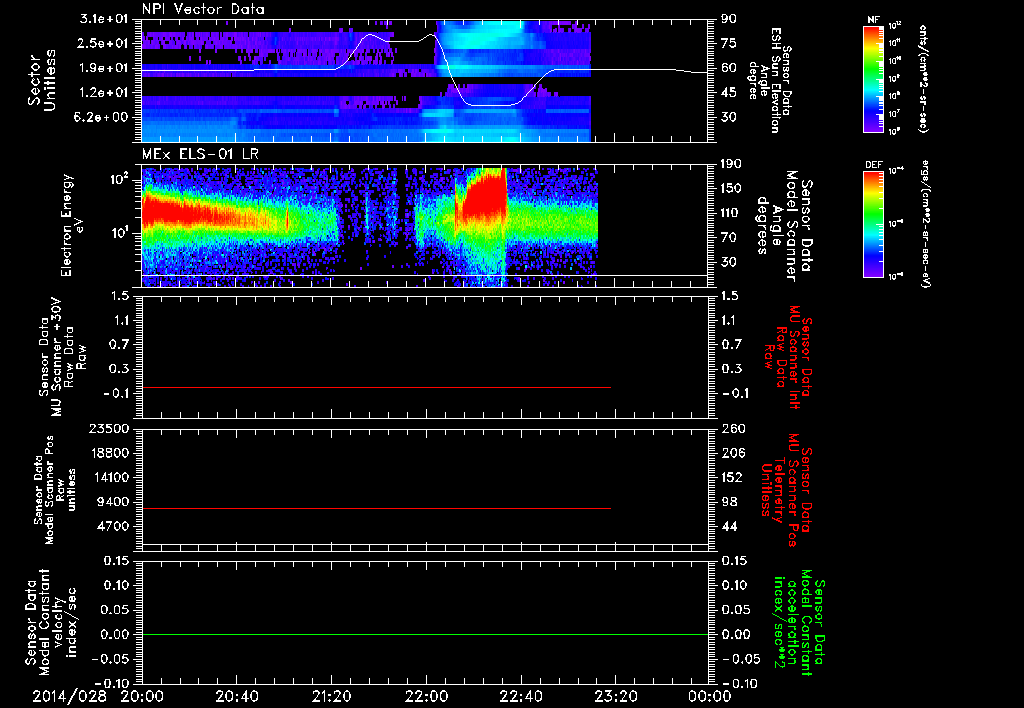Click the 190 scanner angle tick
This screenshot has width=1024, height=708.
click(x=731, y=164)
